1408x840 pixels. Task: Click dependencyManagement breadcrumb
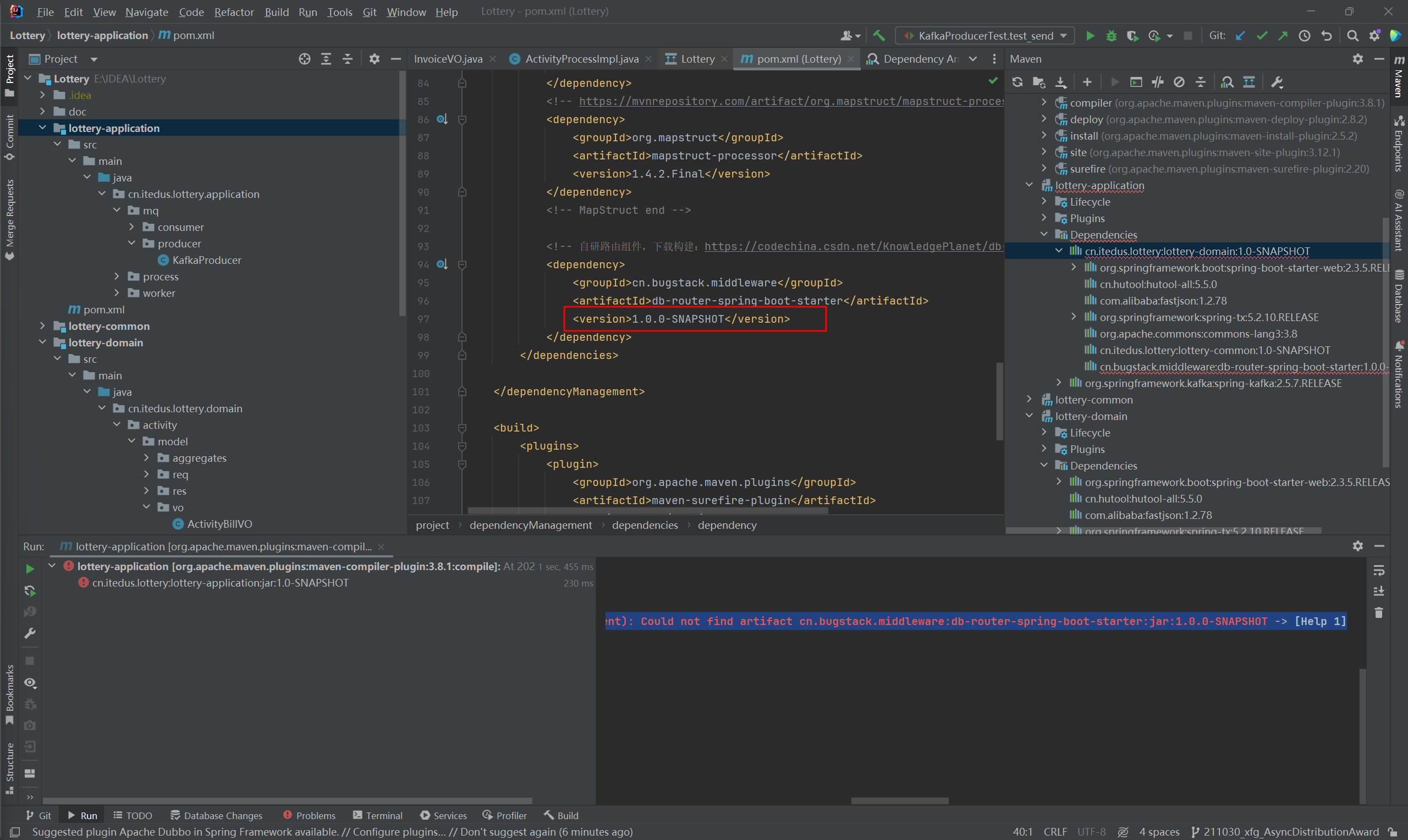[x=531, y=526]
